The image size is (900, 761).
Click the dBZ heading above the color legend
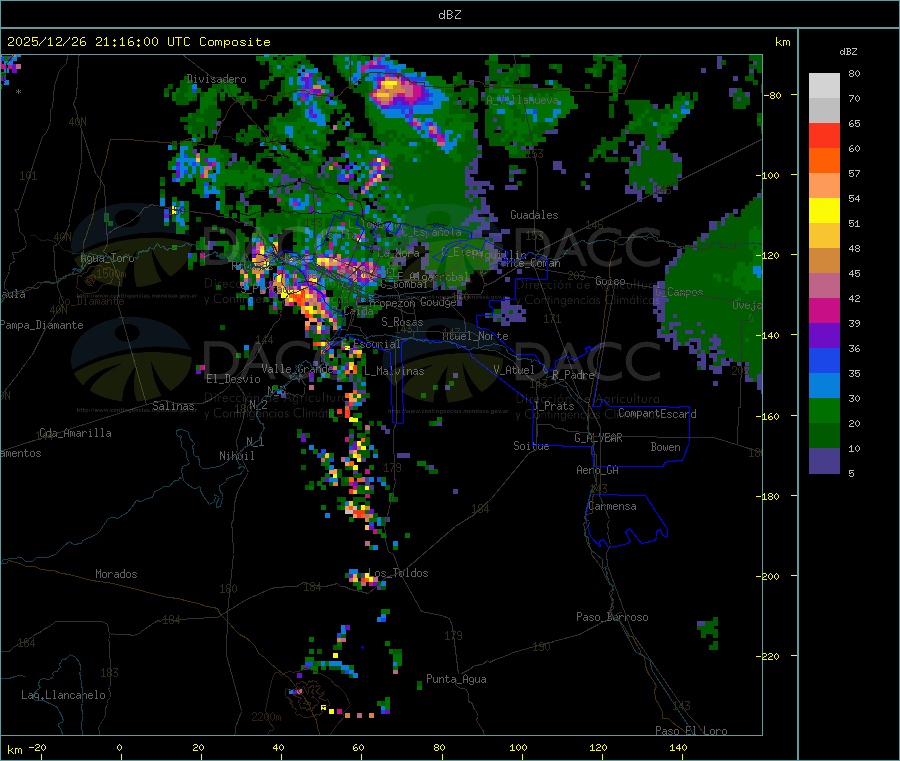point(848,52)
